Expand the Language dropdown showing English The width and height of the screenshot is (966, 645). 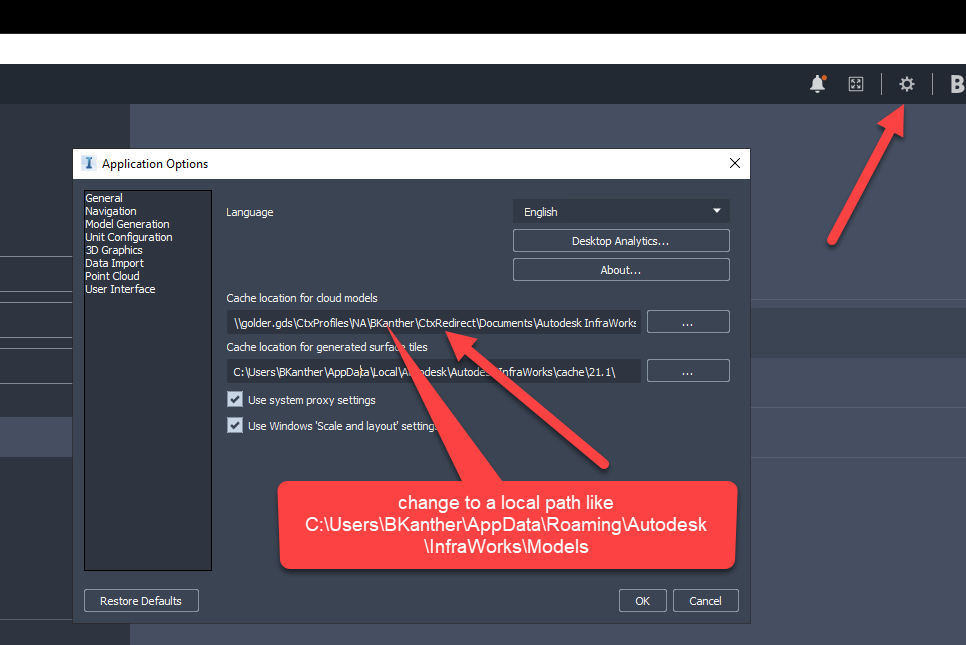pos(621,211)
